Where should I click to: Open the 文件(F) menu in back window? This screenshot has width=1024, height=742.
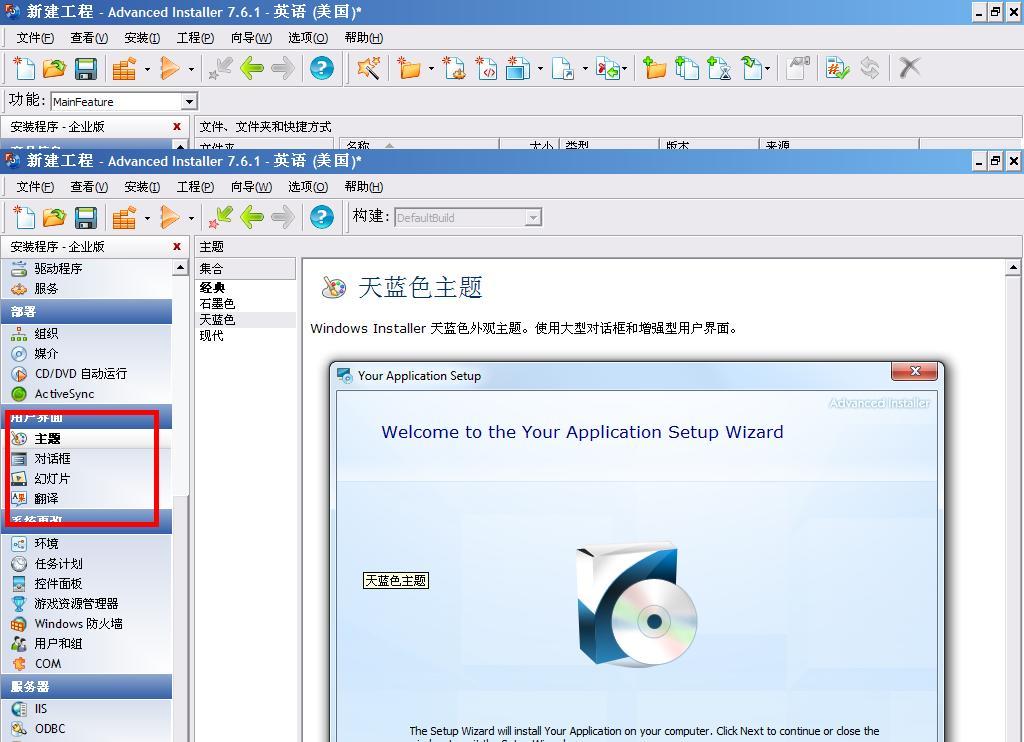(35, 38)
